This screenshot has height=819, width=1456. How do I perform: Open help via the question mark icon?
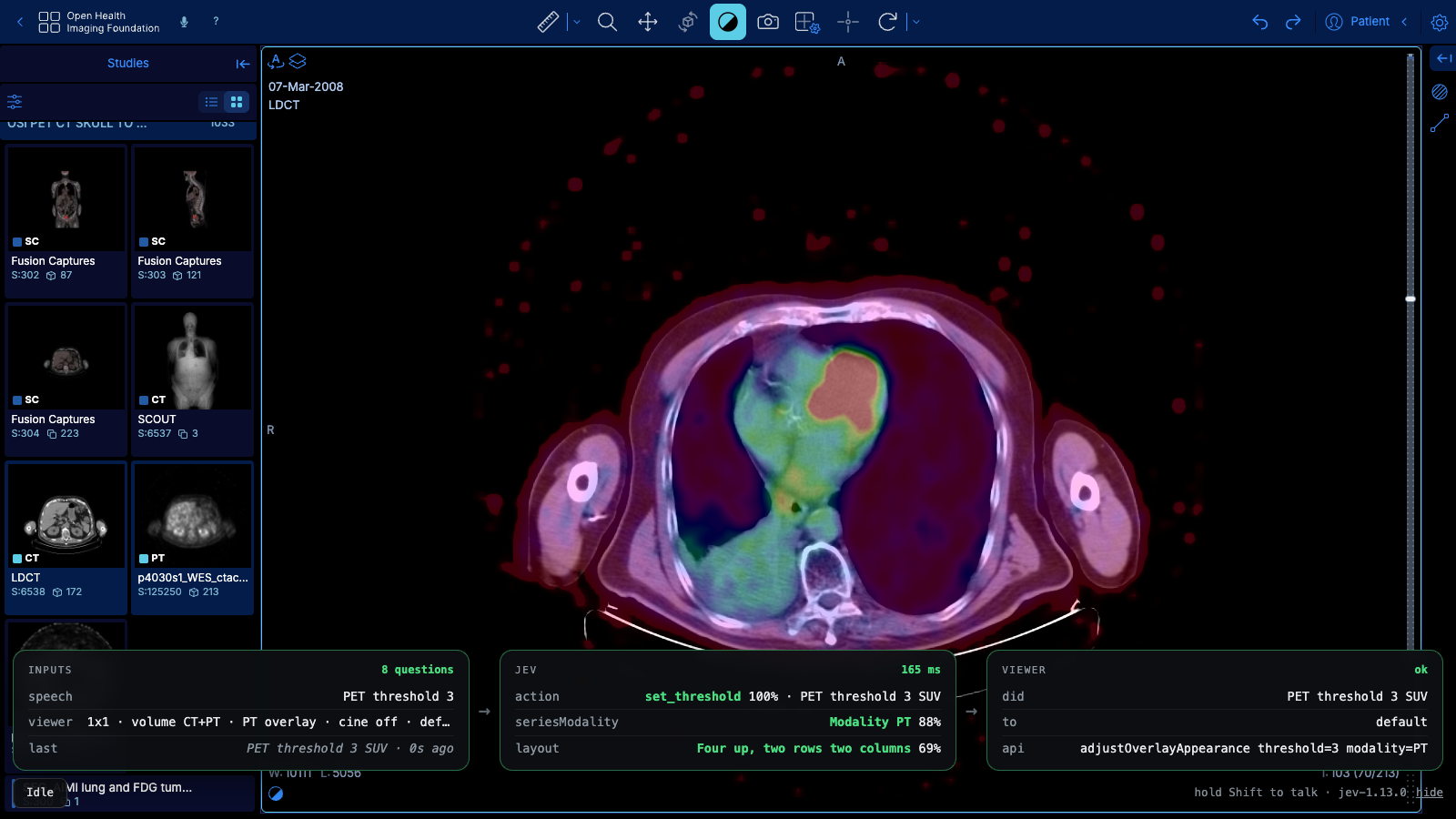[x=216, y=21]
